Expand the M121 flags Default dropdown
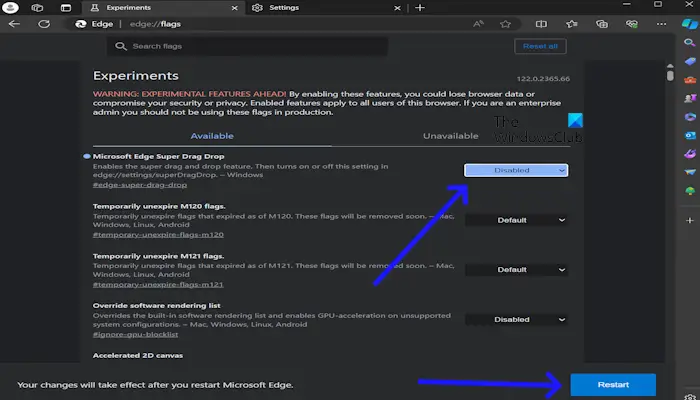 516,270
